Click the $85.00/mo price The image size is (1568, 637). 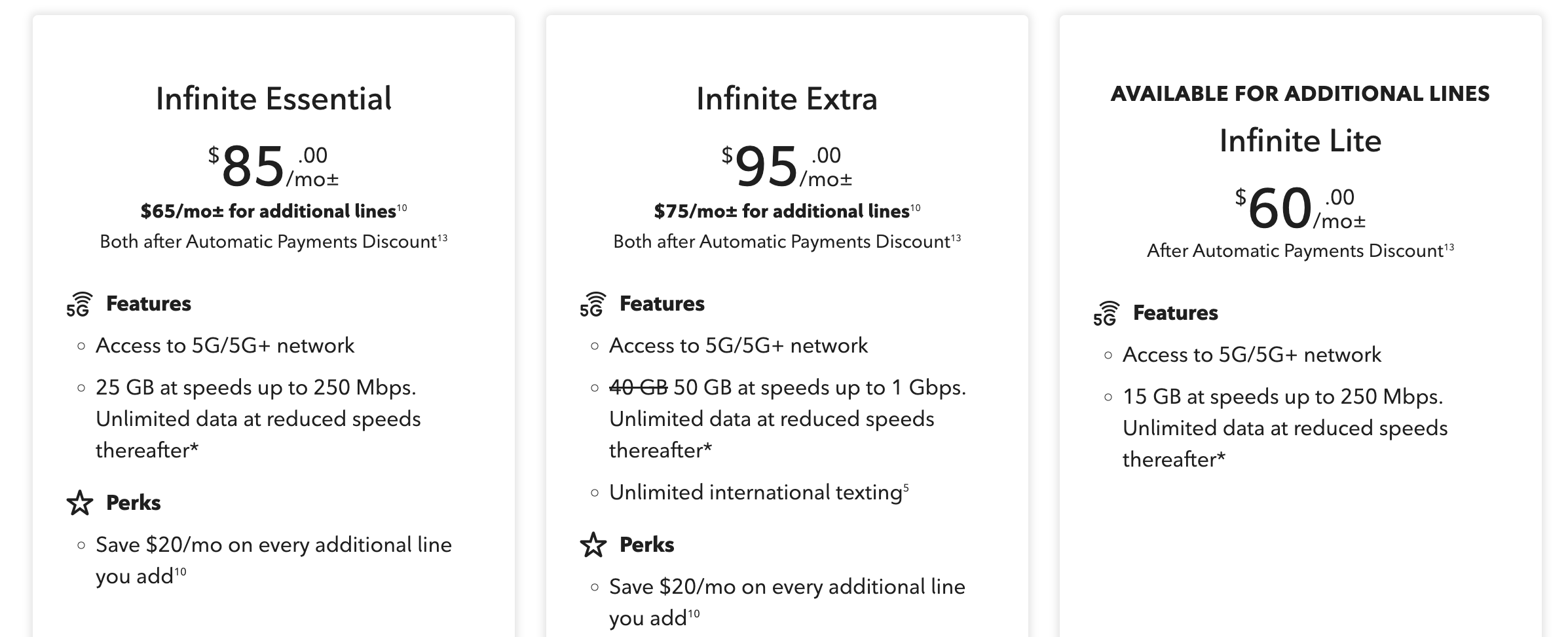[x=273, y=166]
